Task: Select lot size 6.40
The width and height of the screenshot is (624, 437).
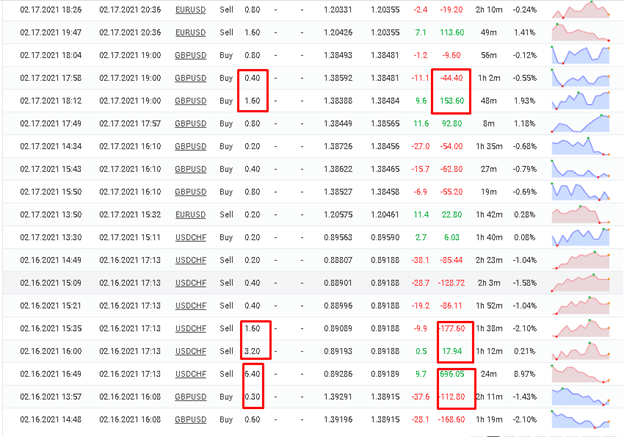Action: coord(252,374)
